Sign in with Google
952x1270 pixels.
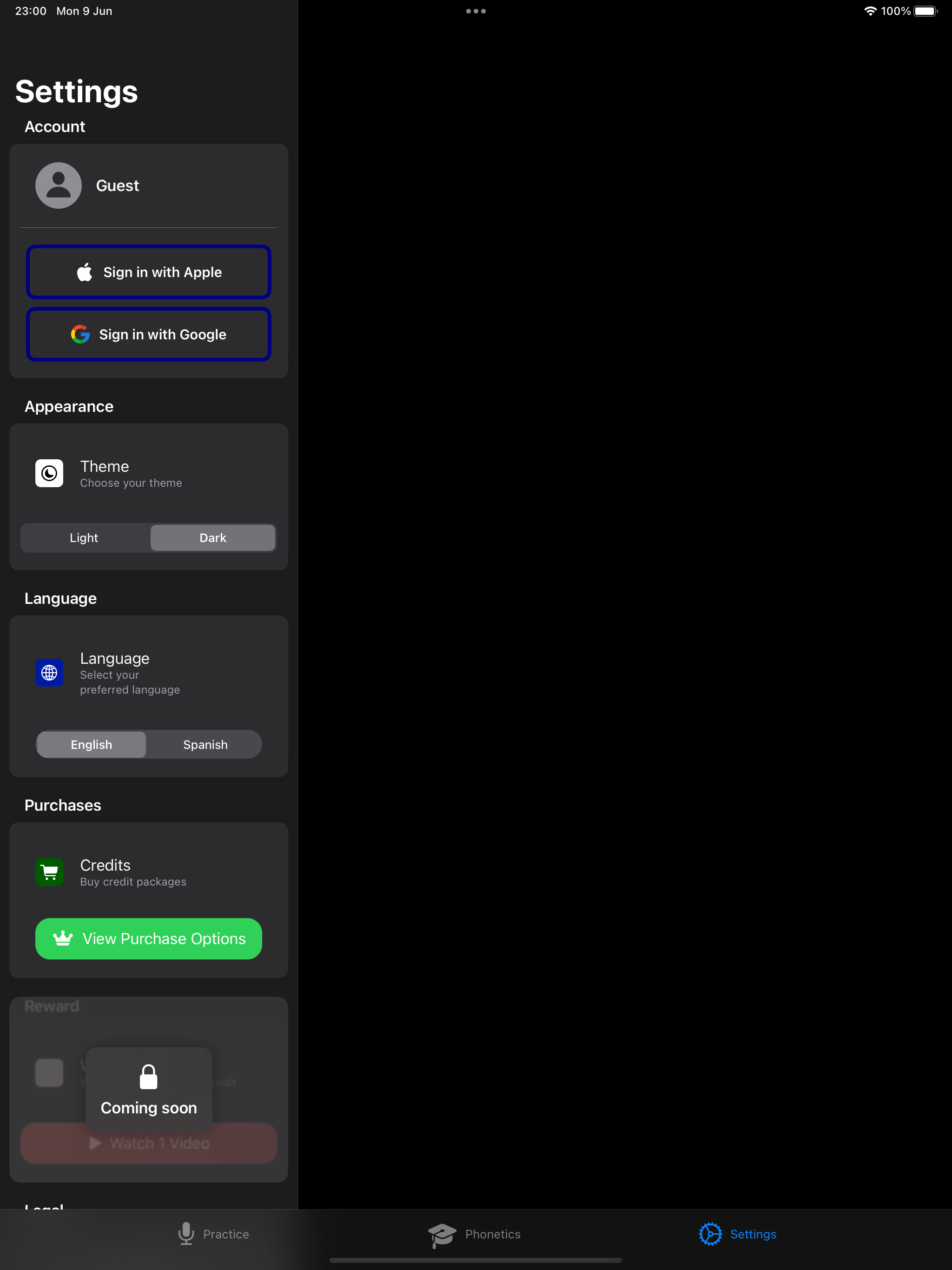coord(149,334)
